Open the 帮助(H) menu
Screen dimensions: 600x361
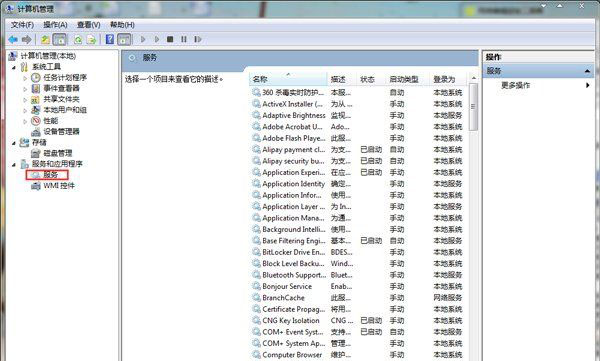click(x=122, y=25)
